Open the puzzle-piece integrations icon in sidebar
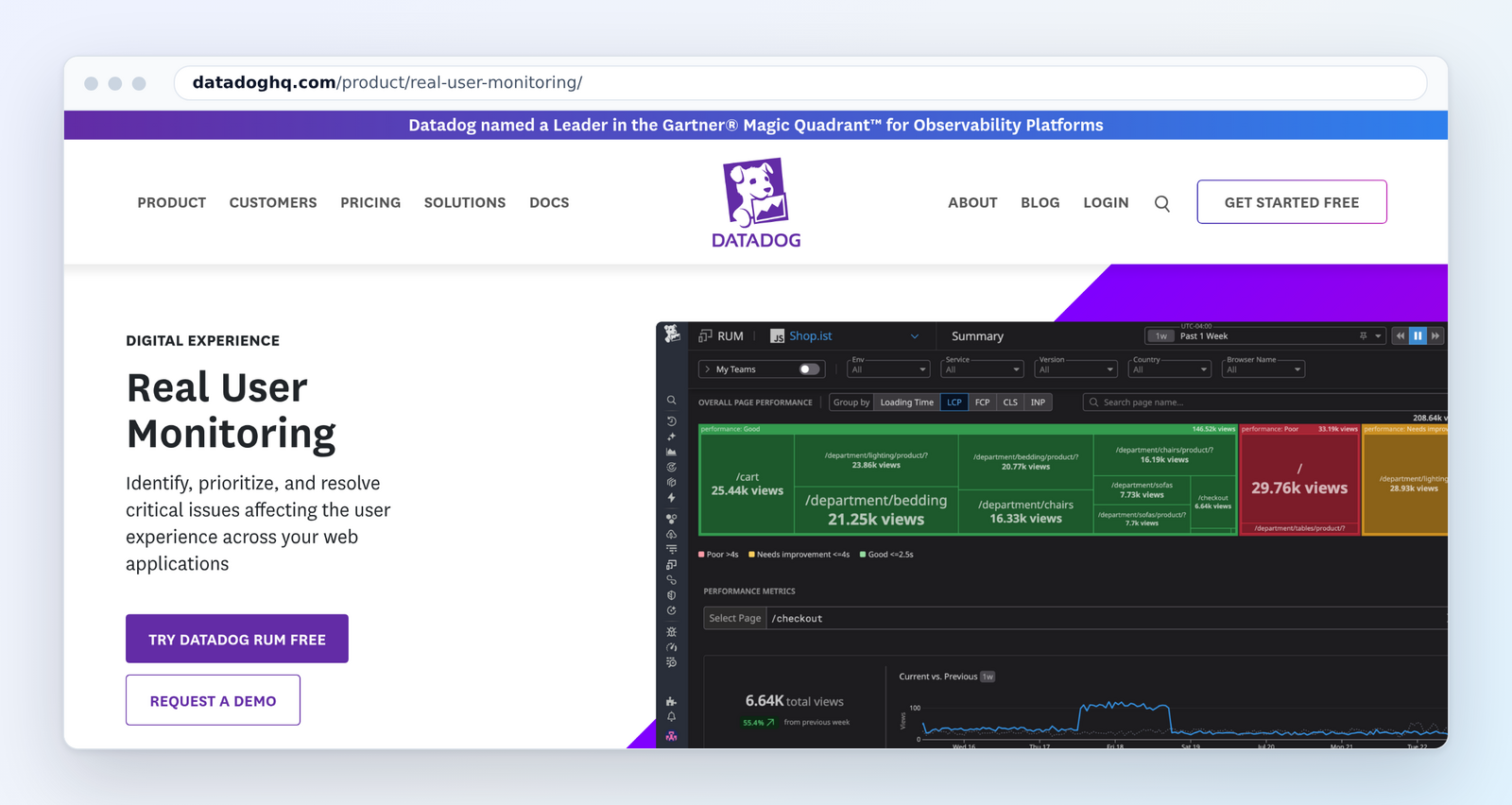The image size is (1512, 805). pos(671,701)
